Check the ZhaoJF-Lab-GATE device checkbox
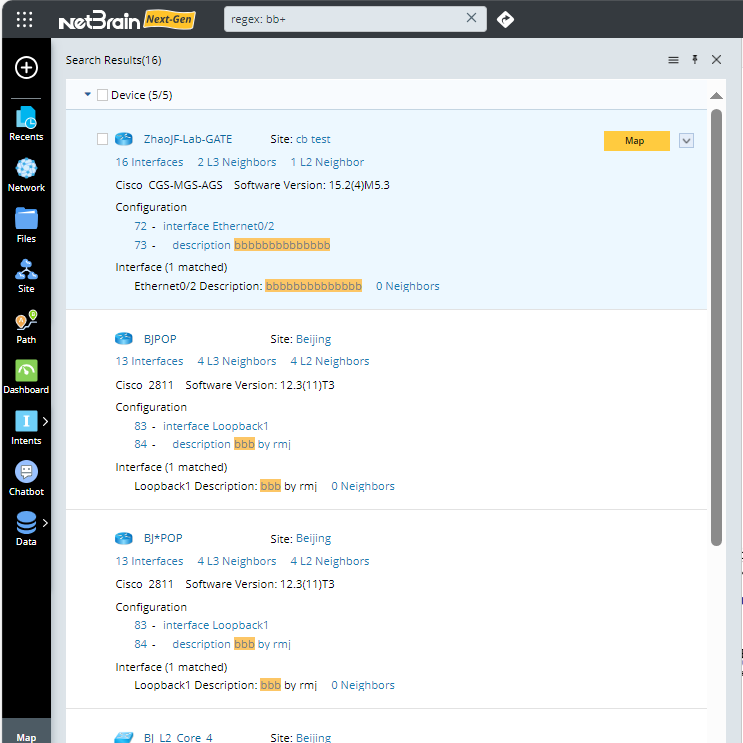Screen dimensions: 743x743 coord(102,139)
